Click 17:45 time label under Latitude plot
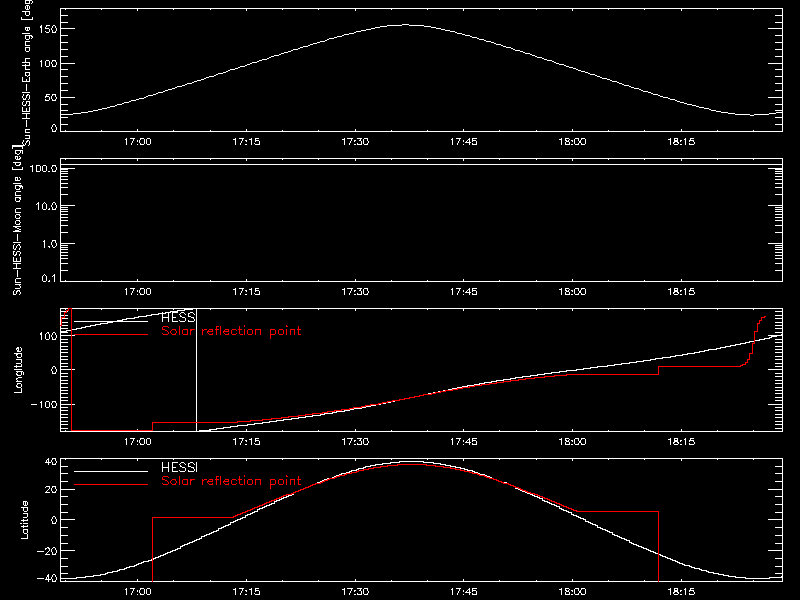The width and height of the screenshot is (800, 600). coord(464,592)
